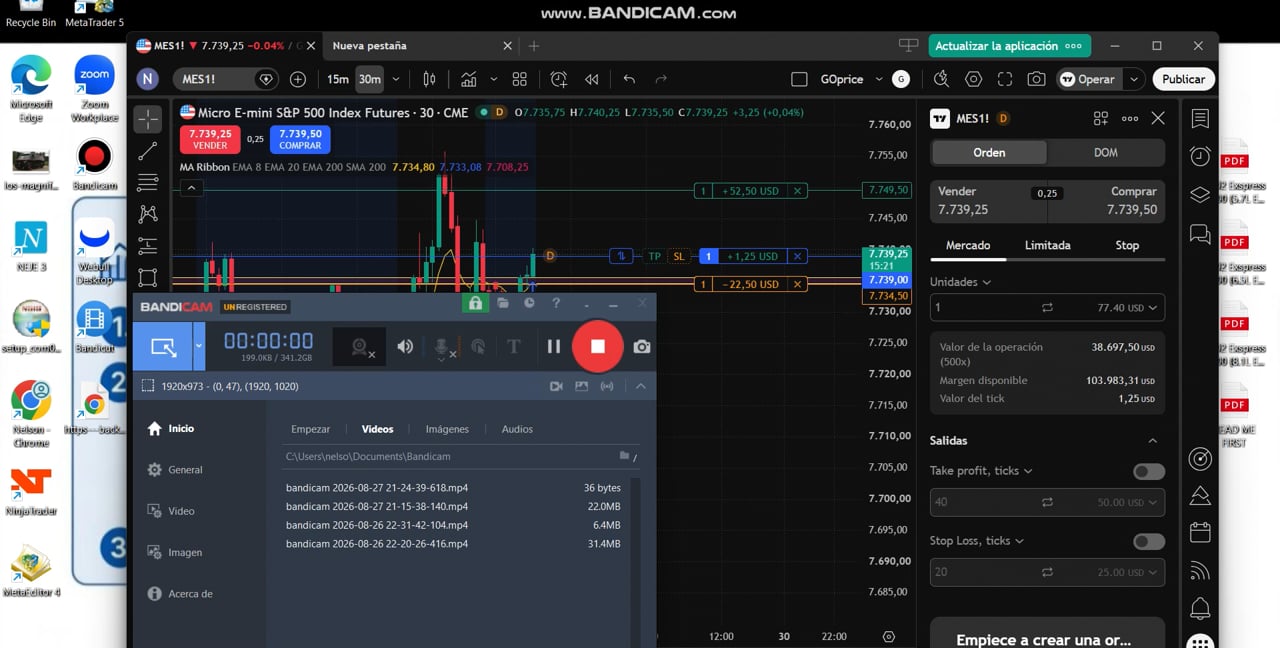Image resolution: width=1280 pixels, height=648 pixels.
Task: Enable the Take profit toggle
Action: click(x=1149, y=471)
